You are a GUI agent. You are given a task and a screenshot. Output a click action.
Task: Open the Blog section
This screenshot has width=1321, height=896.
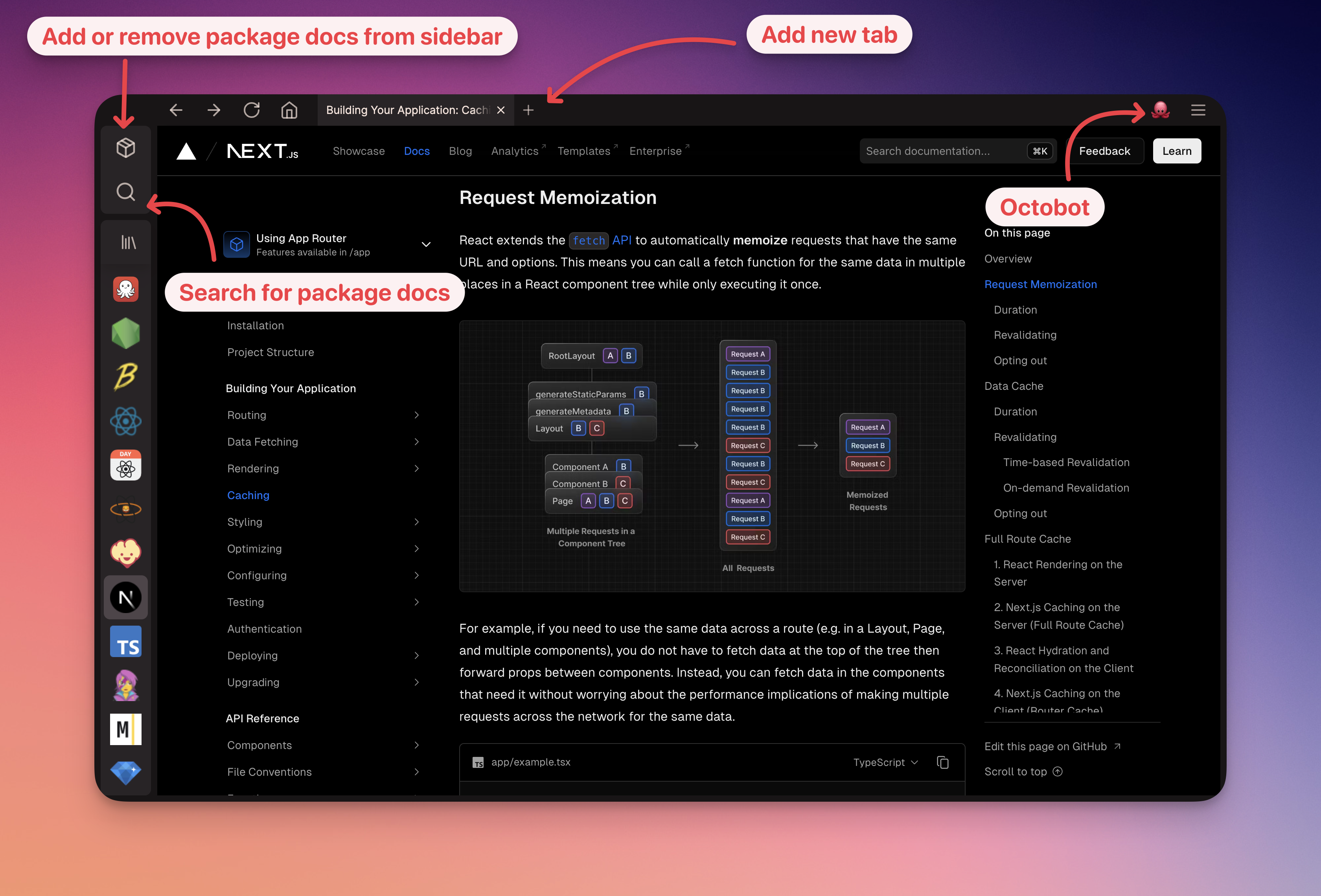460,151
